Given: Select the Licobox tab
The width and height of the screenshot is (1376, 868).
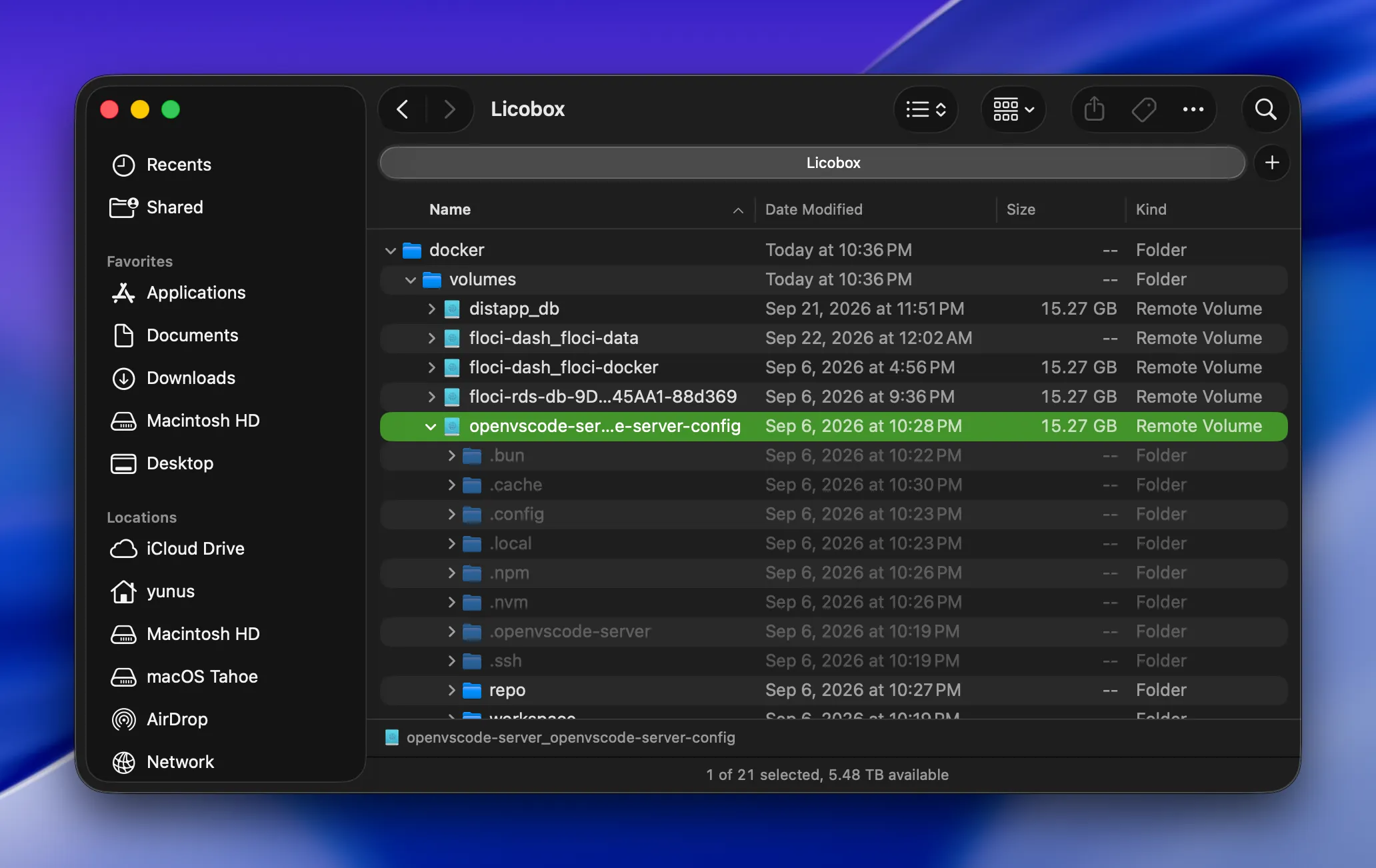Looking at the screenshot, I should (x=812, y=163).
